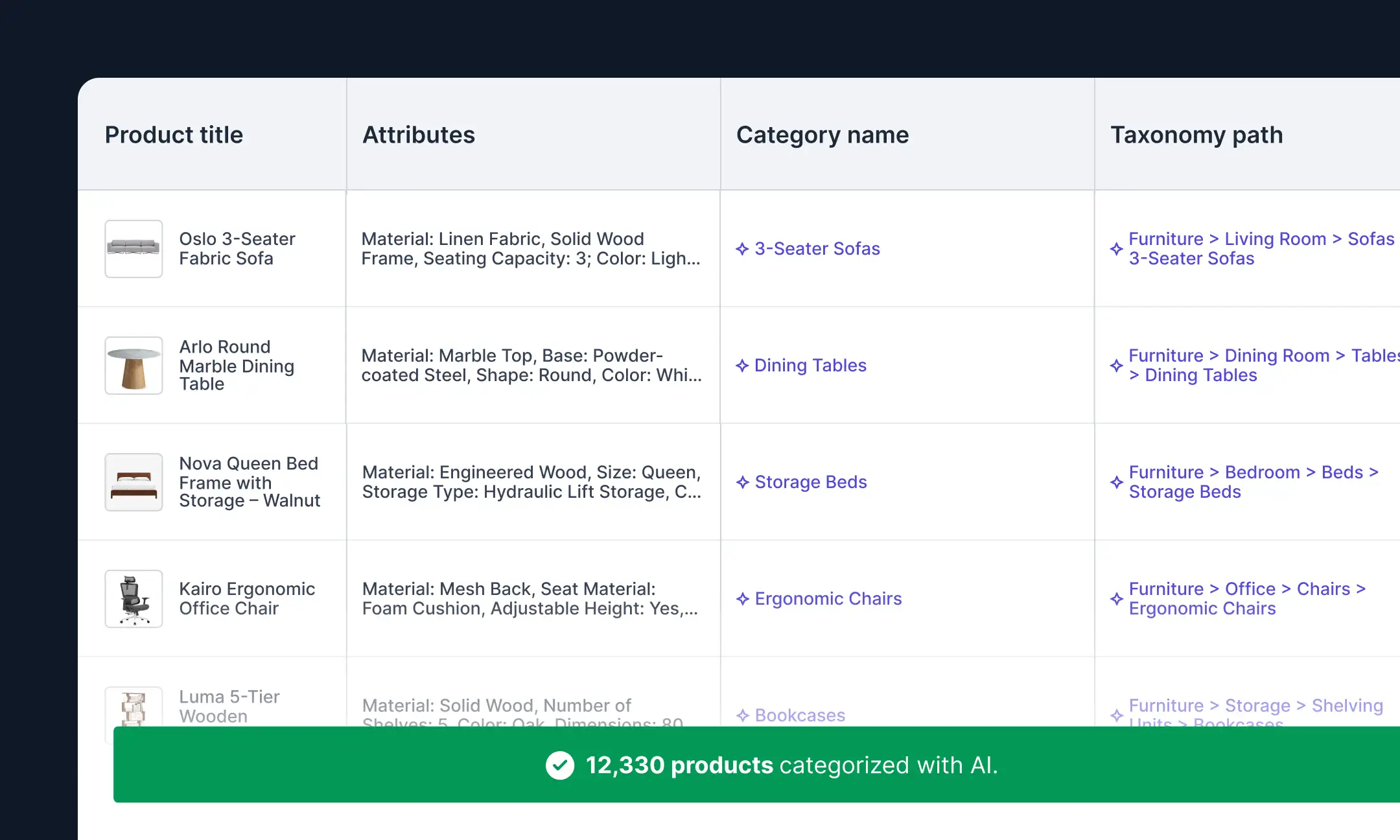Screen dimensions: 1400x840
Task: Open taxonomy path Furniture > Living Room > Sofas
Action: [1261, 249]
